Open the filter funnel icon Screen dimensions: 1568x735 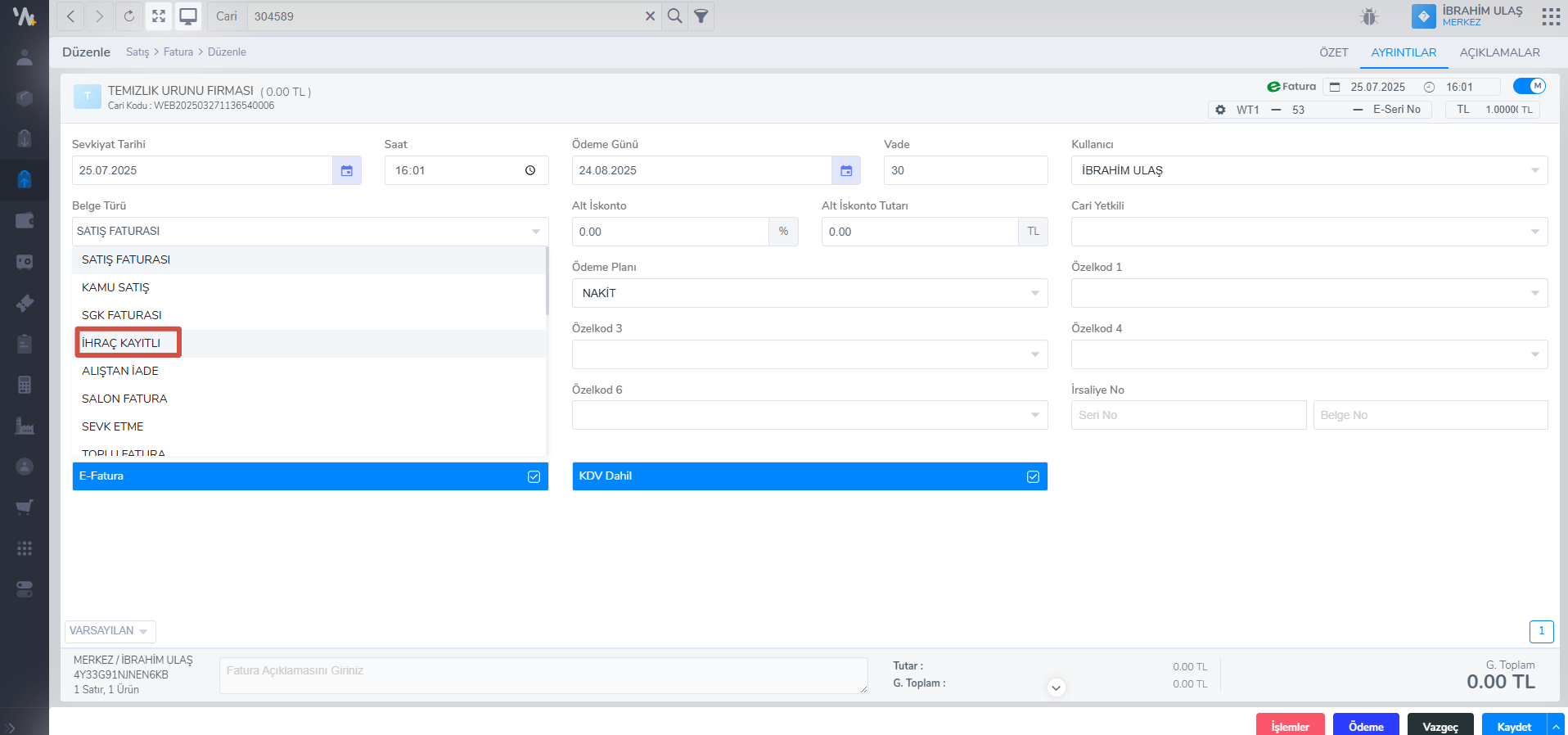tap(701, 16)
